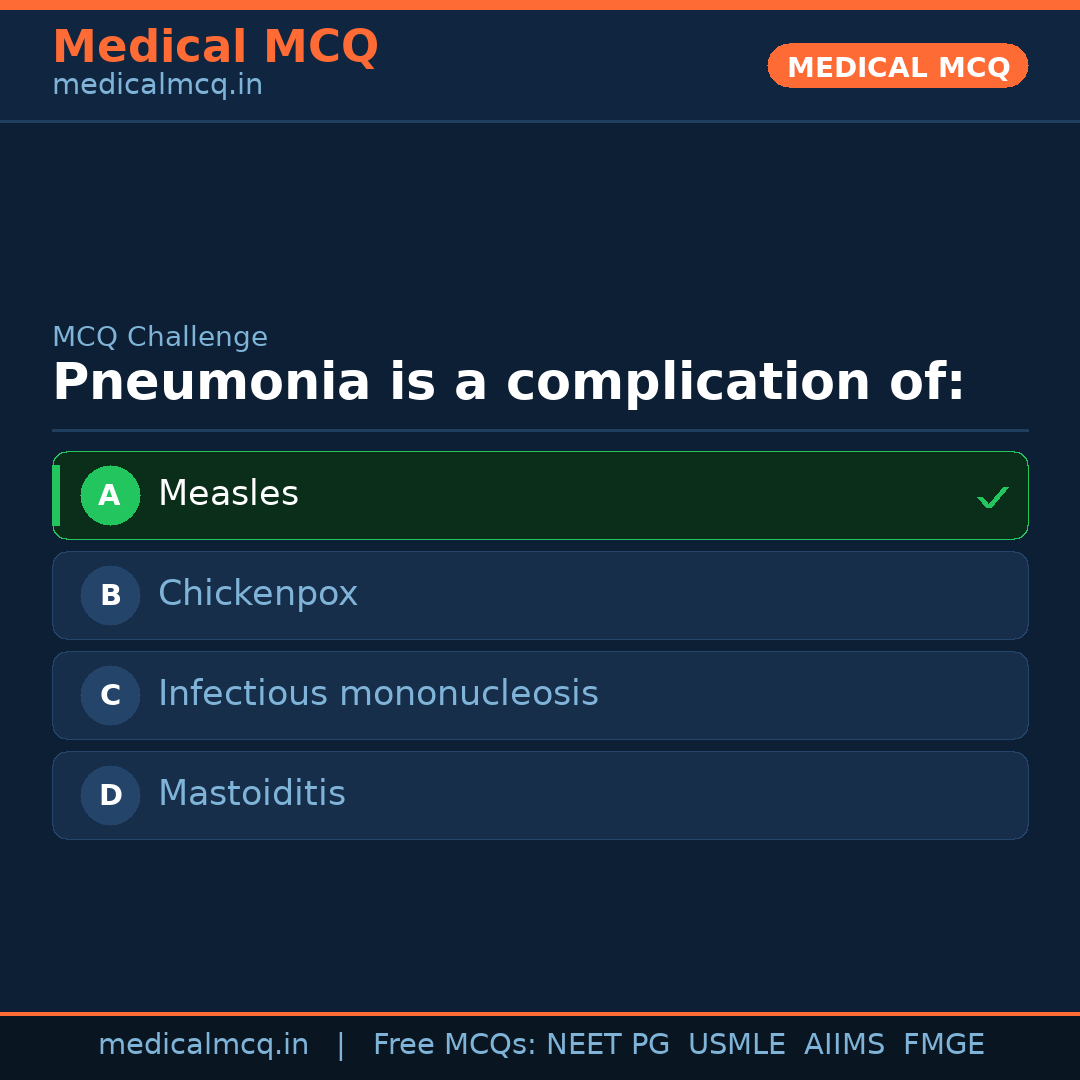Screen dimensions: 1080x1080
Task: Open the medicalmcq.in link in the header
Action: tap(157, 86)
